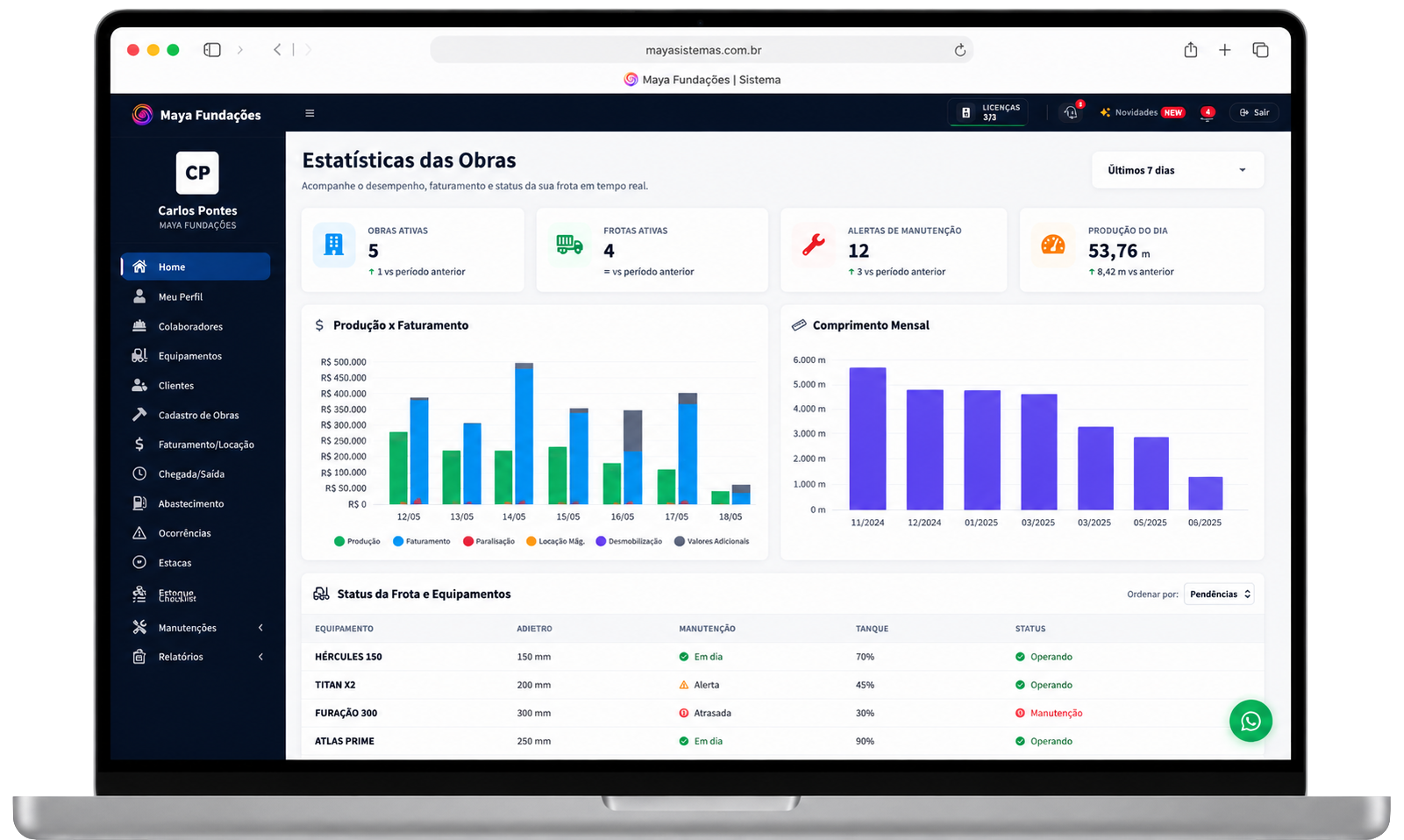Click the Faturamento/Locação dollar icon

[139, 445]
